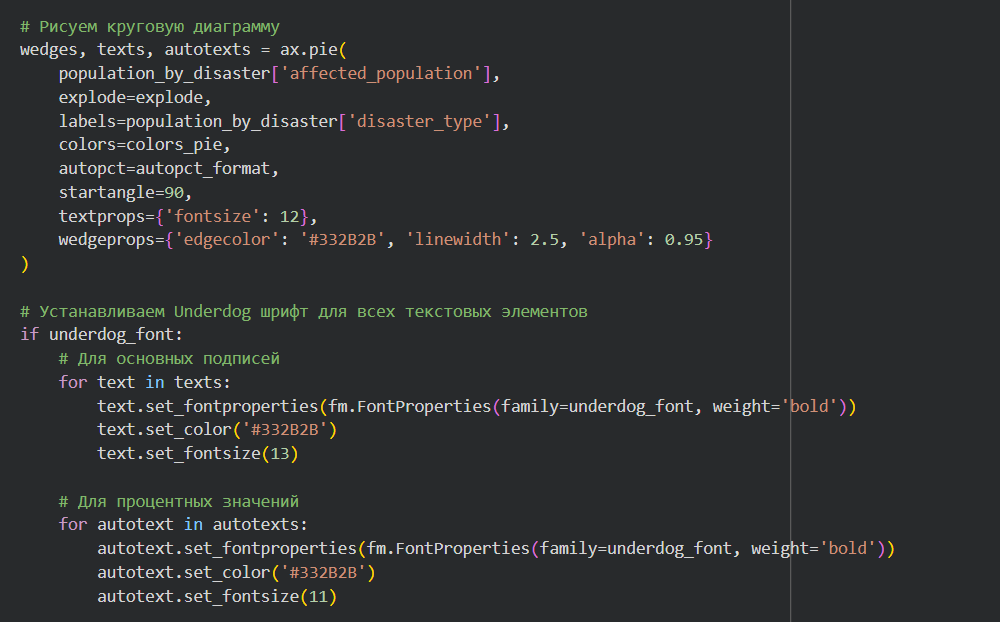Screen dimensions: 1000x622
Task: Click the comment "# Для основных подписей"
Action: click(x=169, y=359)
